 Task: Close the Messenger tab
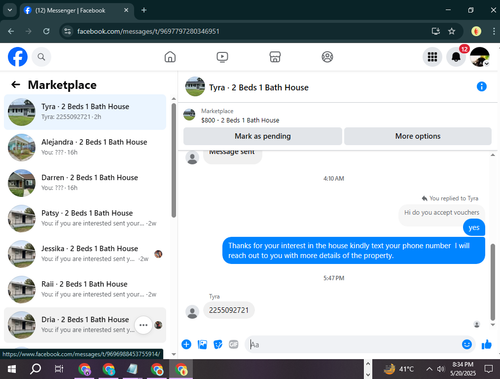click(126, 10)
